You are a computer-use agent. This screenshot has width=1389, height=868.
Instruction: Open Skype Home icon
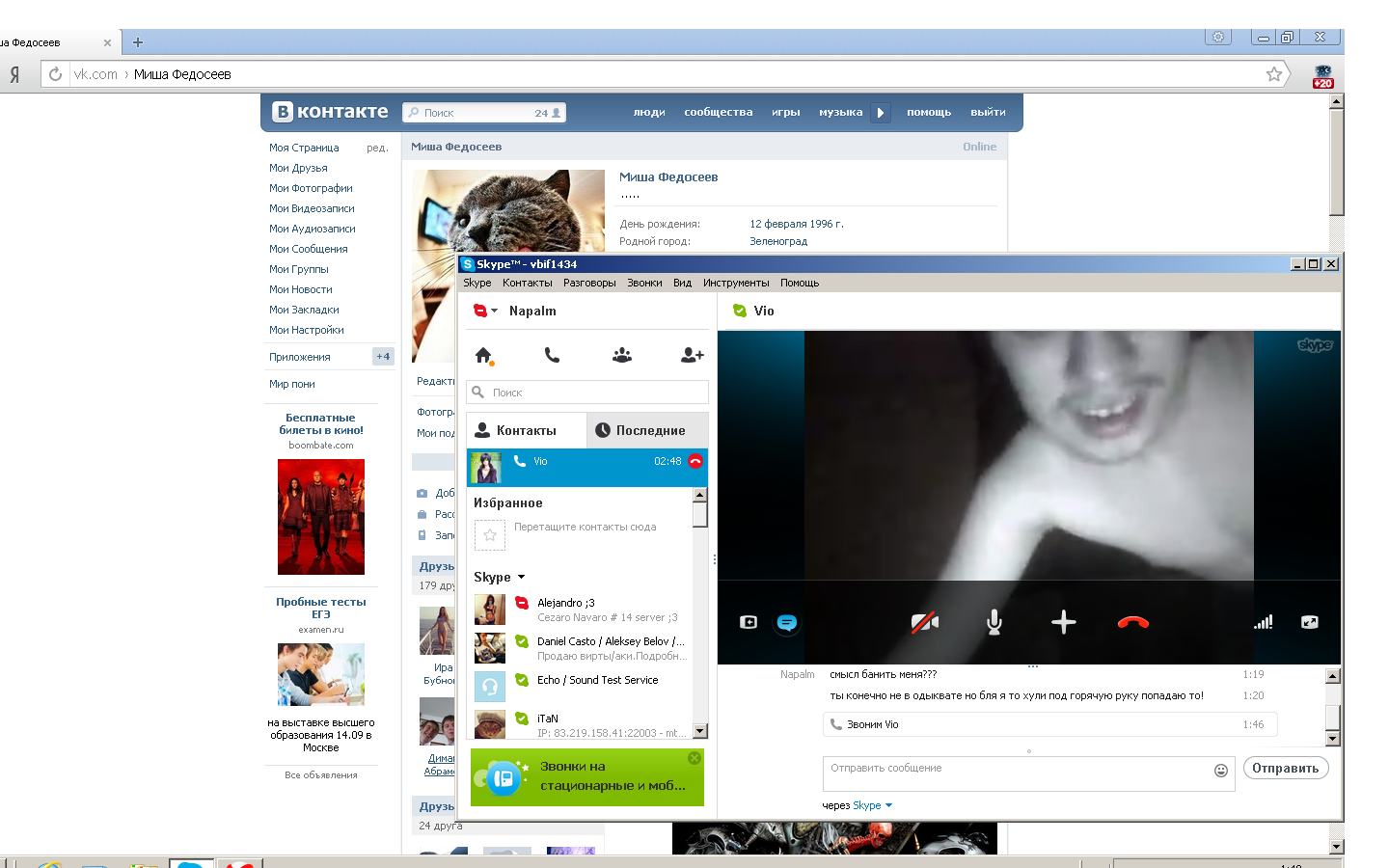[484, 356]
